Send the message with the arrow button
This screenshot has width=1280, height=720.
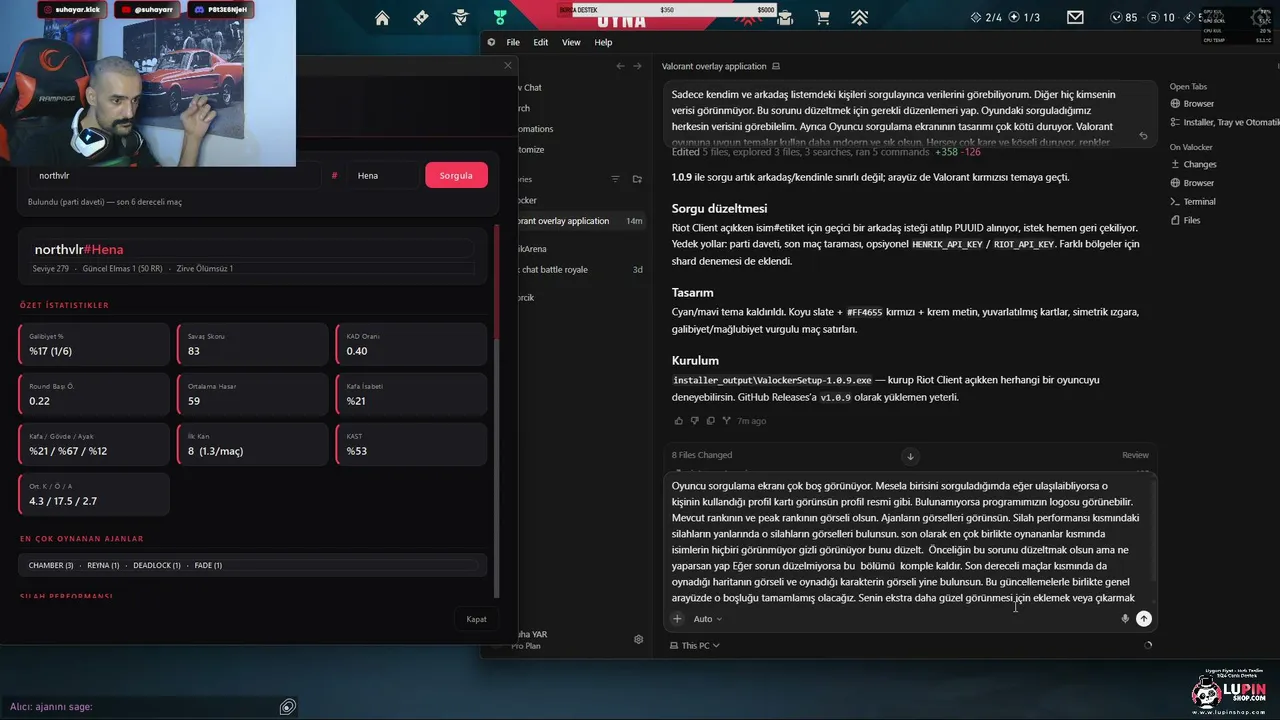pos(1144,619)
